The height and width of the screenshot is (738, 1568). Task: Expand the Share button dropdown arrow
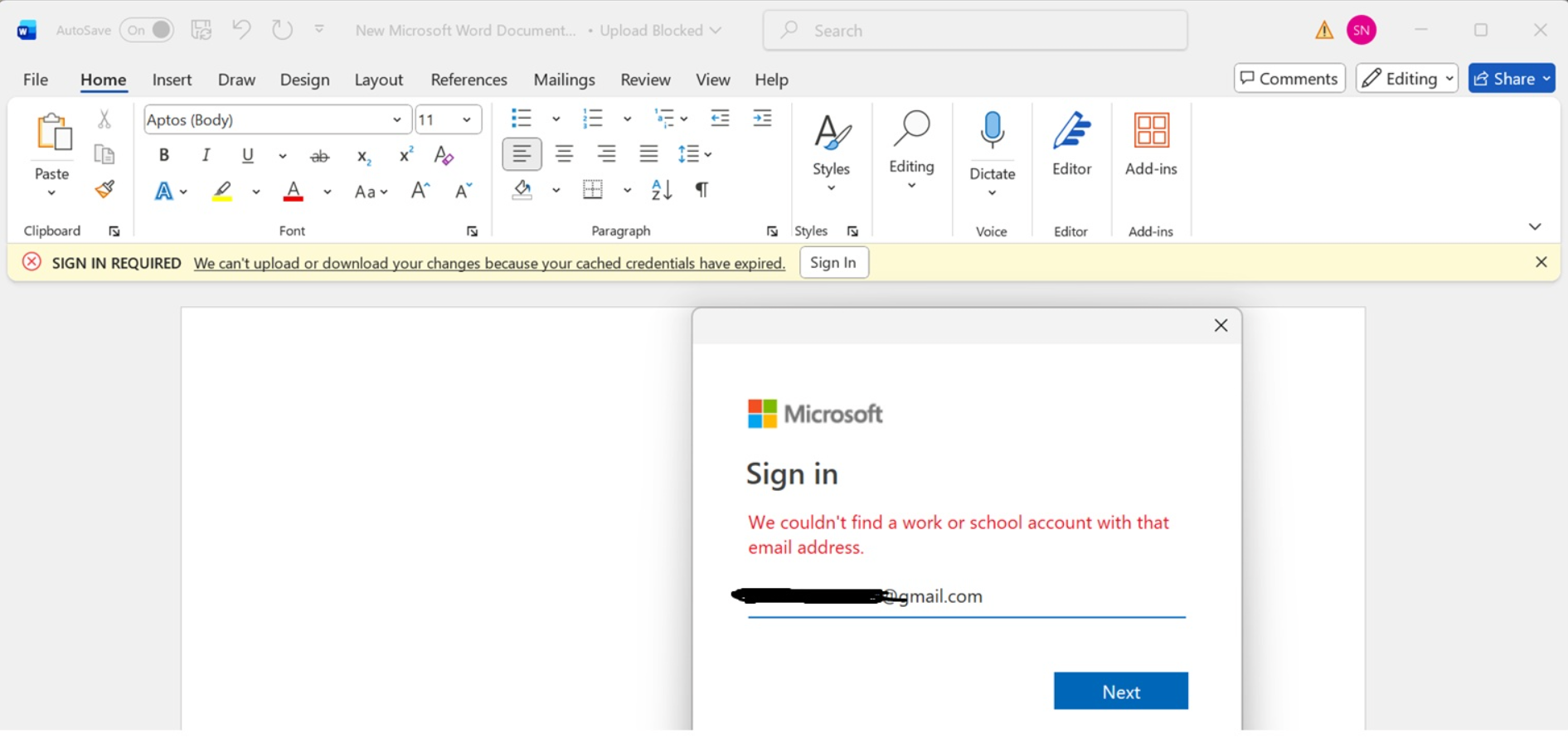pyautogui.click(x=1546, y=79)
